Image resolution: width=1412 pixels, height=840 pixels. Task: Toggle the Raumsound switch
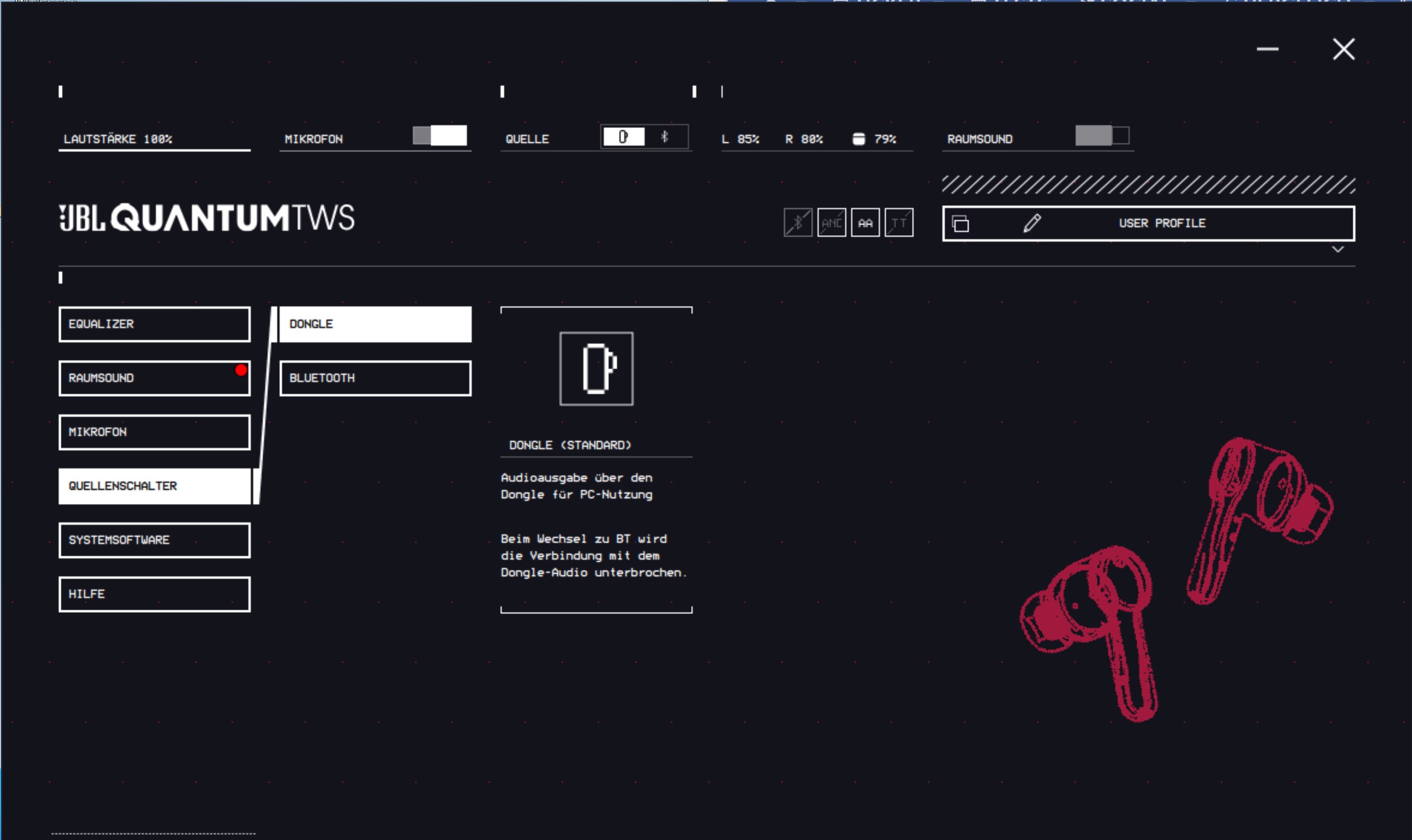[1102, 136]
